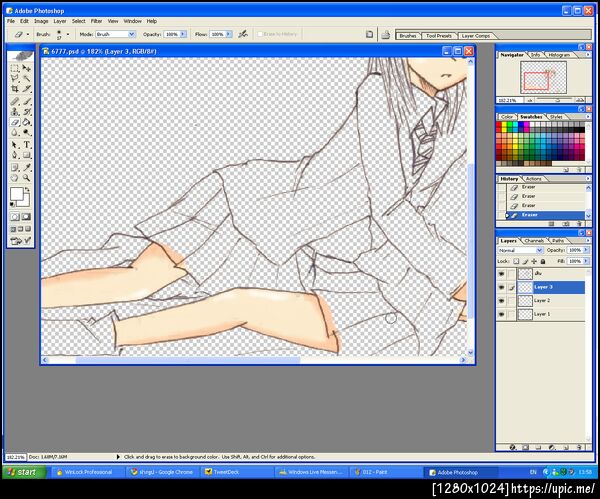
Task: Toggle lock all for layer
Action: coord(543,261)
